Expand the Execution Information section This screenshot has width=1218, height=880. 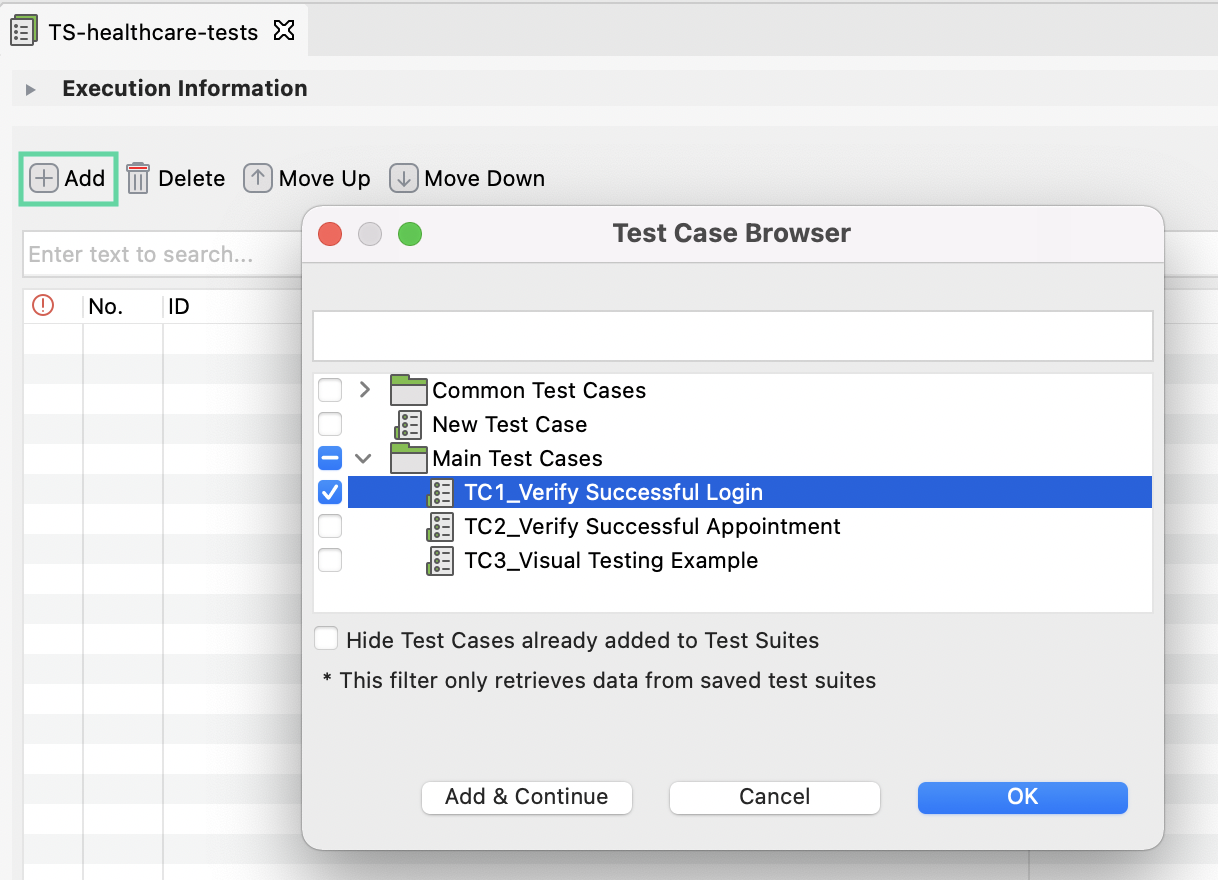30,88
